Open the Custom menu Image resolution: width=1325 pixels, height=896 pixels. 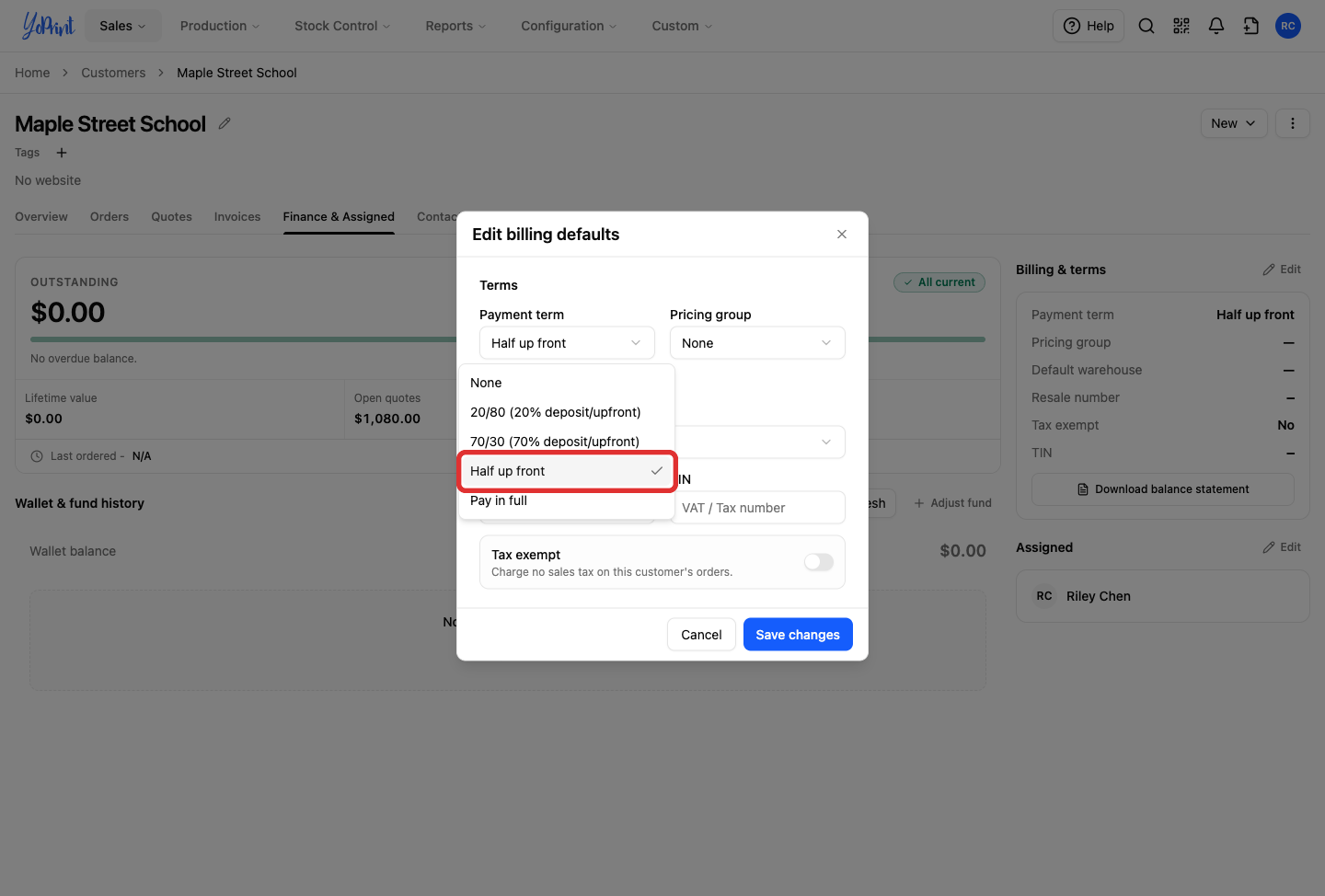pyautogui.click(x=682, y=26)
